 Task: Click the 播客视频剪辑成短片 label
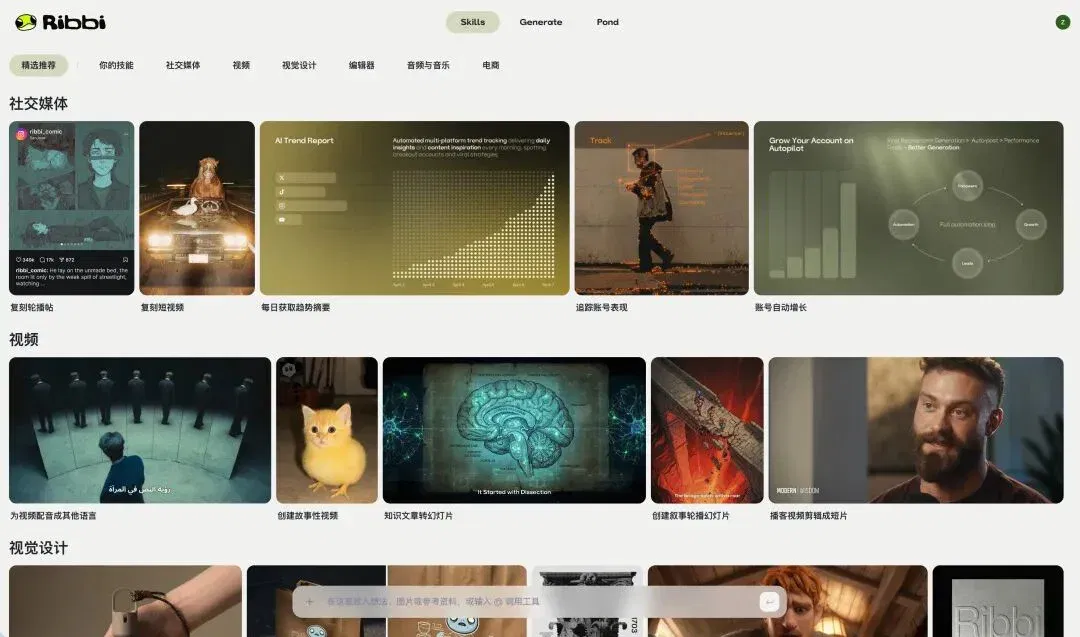pyautogui.click(x=808, y=516)
